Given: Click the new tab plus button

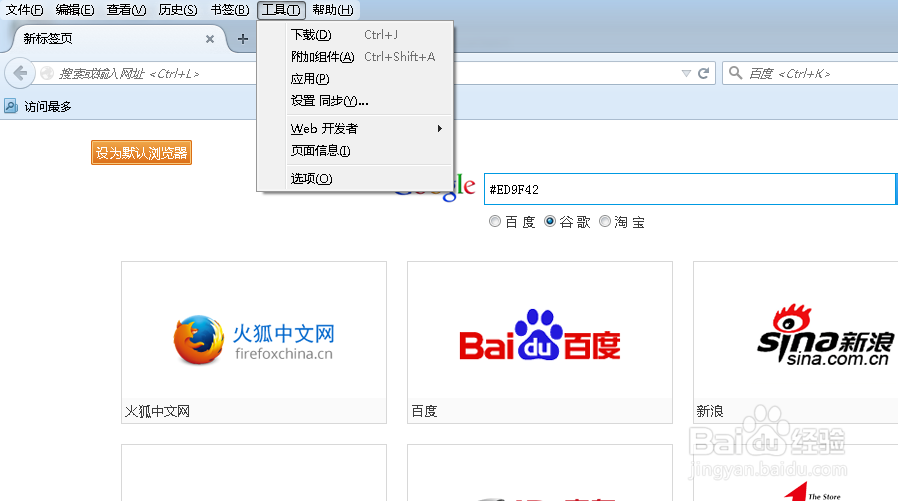Looking at the screenshot, I should [x=243, y=39].
